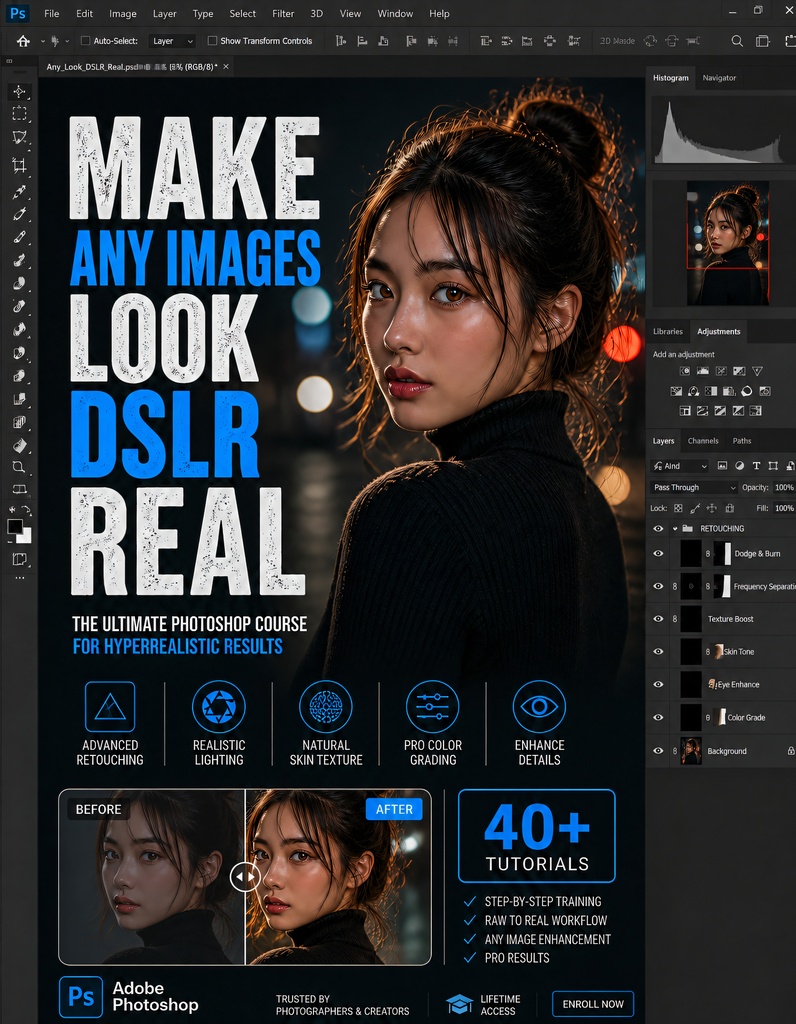Click the background color swatch

click(x=25, y=537)
